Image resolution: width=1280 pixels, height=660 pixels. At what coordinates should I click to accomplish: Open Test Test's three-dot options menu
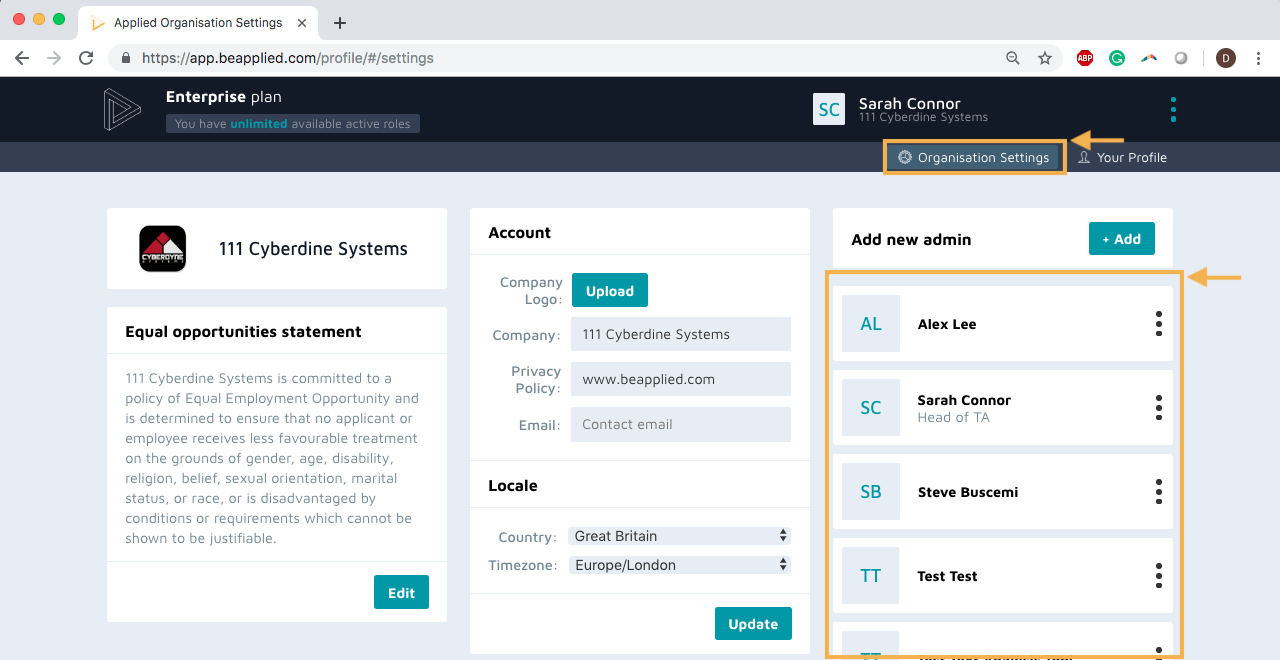click(1158, 575)
